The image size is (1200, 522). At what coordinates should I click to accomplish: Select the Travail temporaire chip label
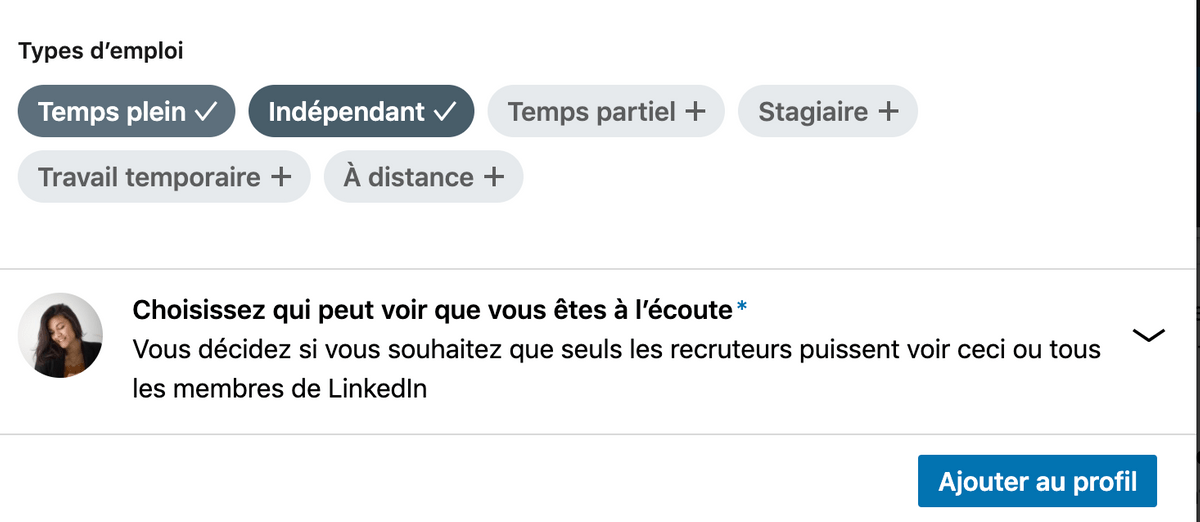[149, 178]
